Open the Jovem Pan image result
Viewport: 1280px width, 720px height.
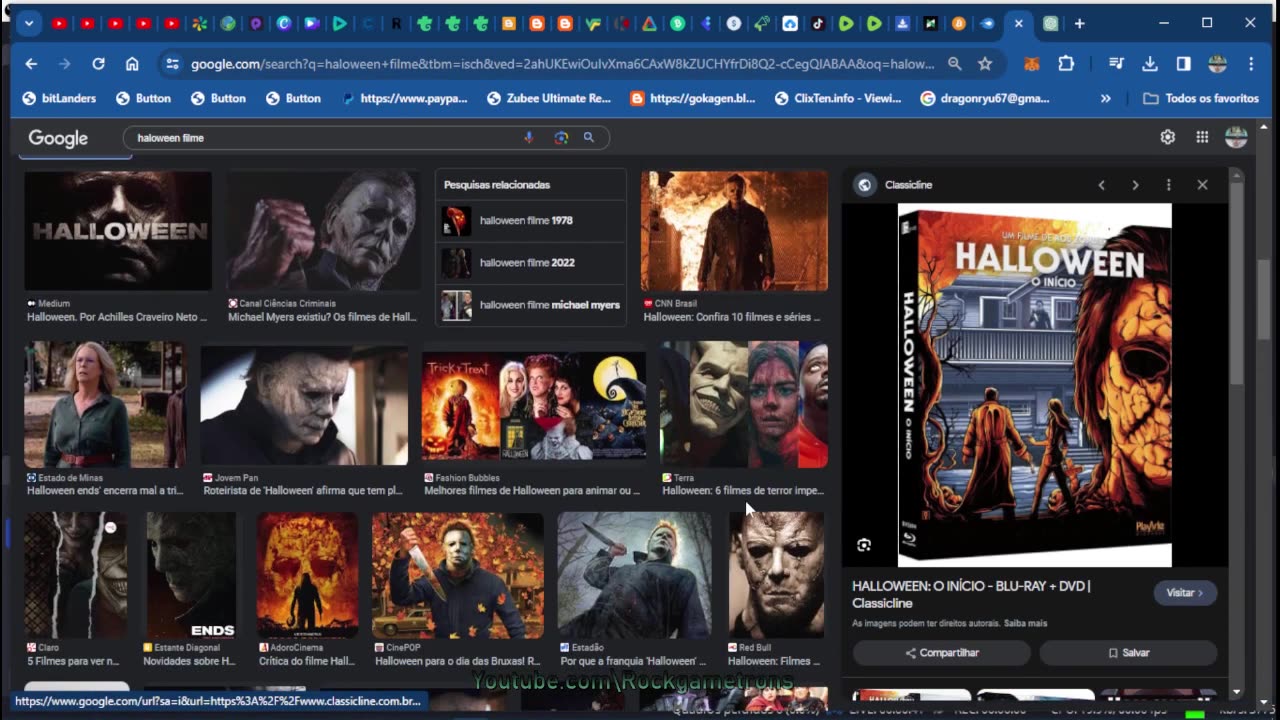[304, 405]
